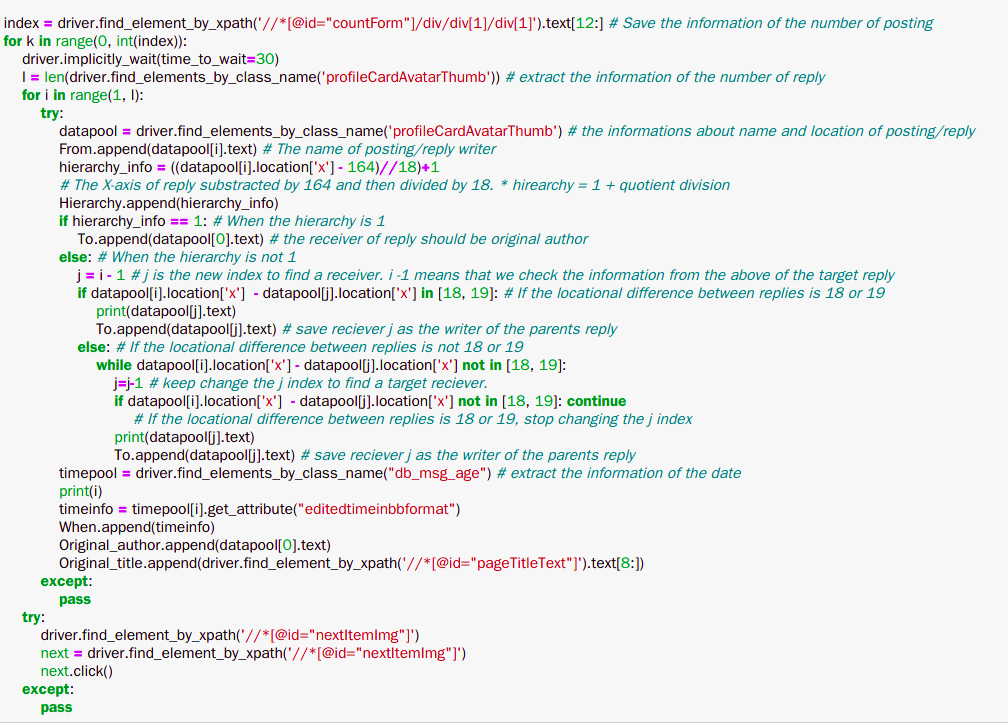Click the comment 'The name of posting/reply writer'
Screen dimensions: 1008x725
[x=387, y=148]
